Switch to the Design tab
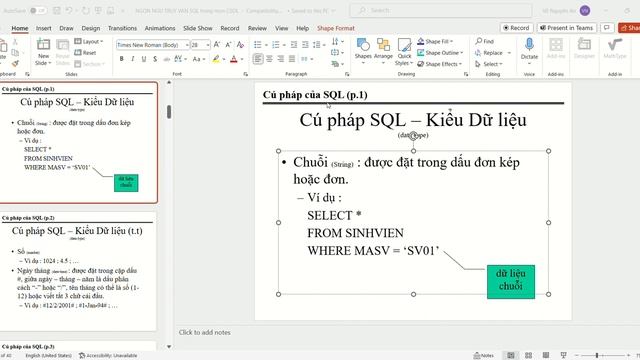Viewport: 640px width, 360px height. click(x=91, y=28)
